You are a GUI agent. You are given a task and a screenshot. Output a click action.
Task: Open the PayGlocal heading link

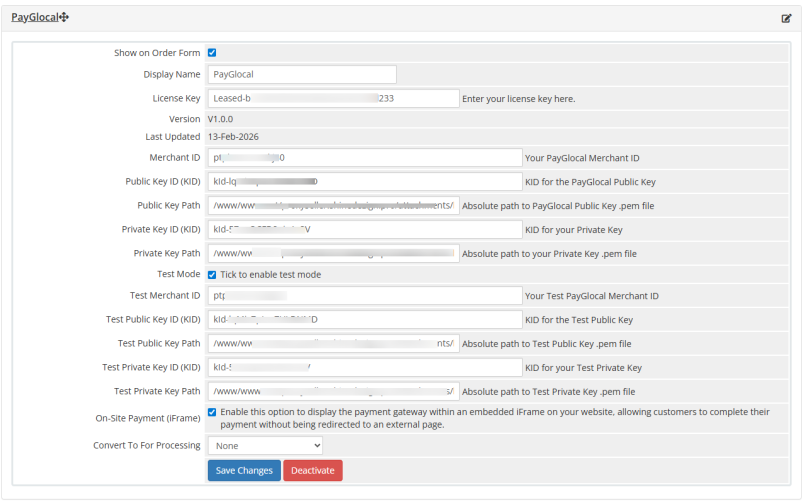tap(35, 17)
